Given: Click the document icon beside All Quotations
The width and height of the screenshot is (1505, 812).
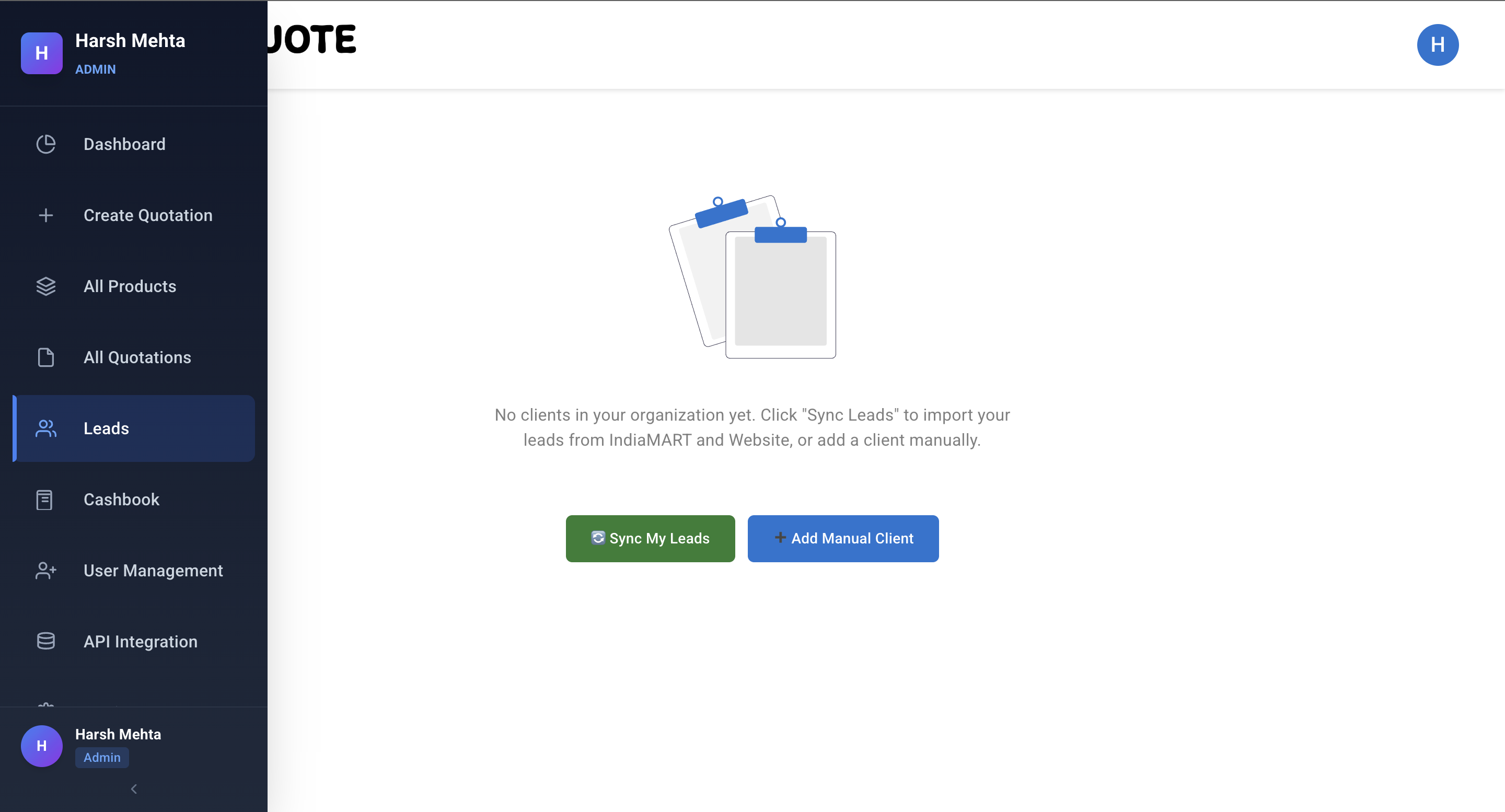Looking at the screenshot, I should point(45,357).
